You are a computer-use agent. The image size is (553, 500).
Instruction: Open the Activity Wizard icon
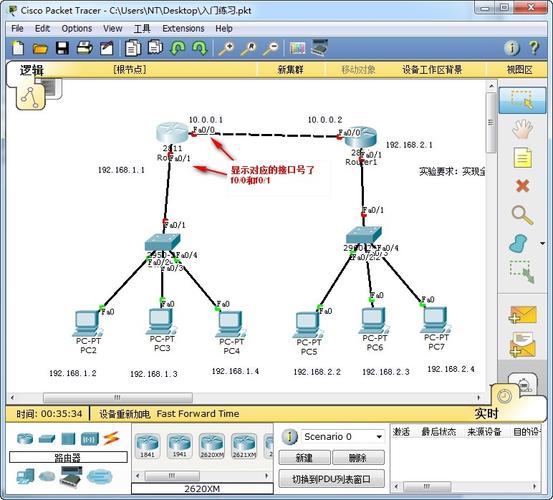pyautogui.click(x=107, y=48)
